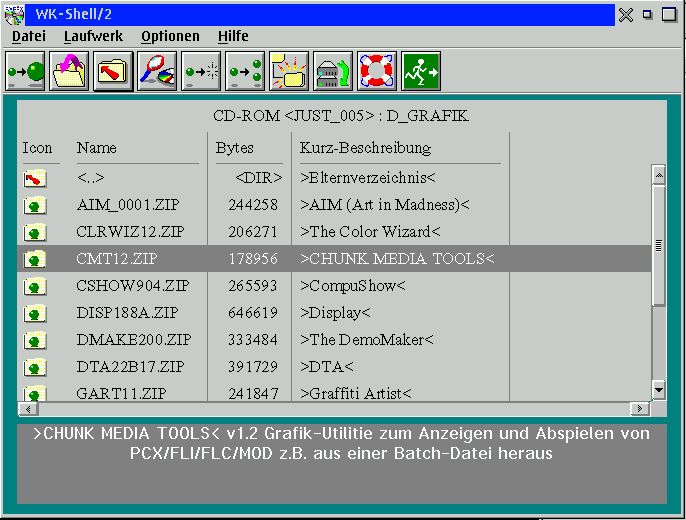Click the horizontal scrollbar right arrow
This screenshot has width=686, height=520.
pos(640,409)
